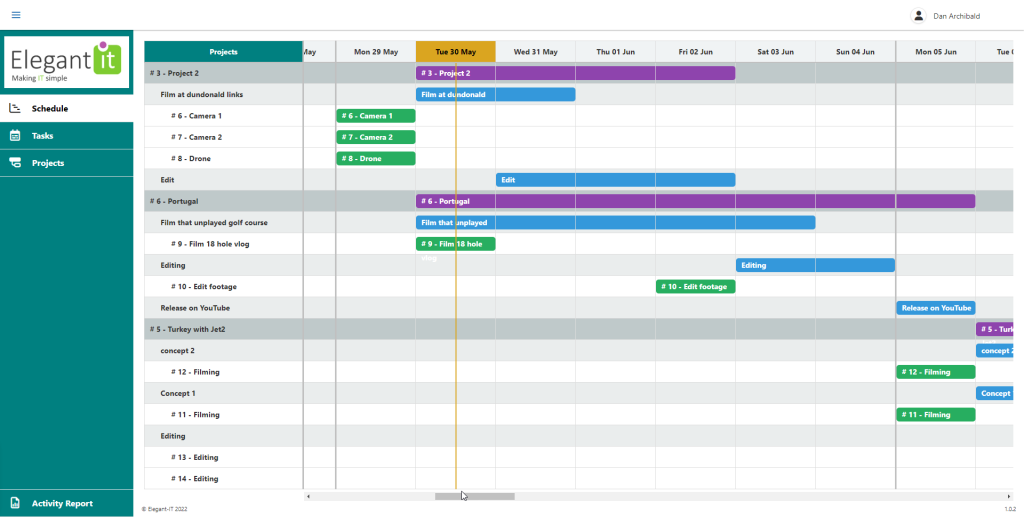Select the # 7 - Camera 2 row label

coord(196,137)
